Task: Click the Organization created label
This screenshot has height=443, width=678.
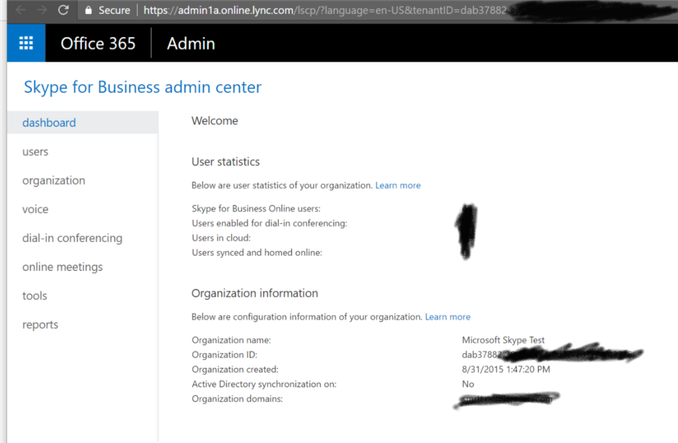Action: coord(235,370)
